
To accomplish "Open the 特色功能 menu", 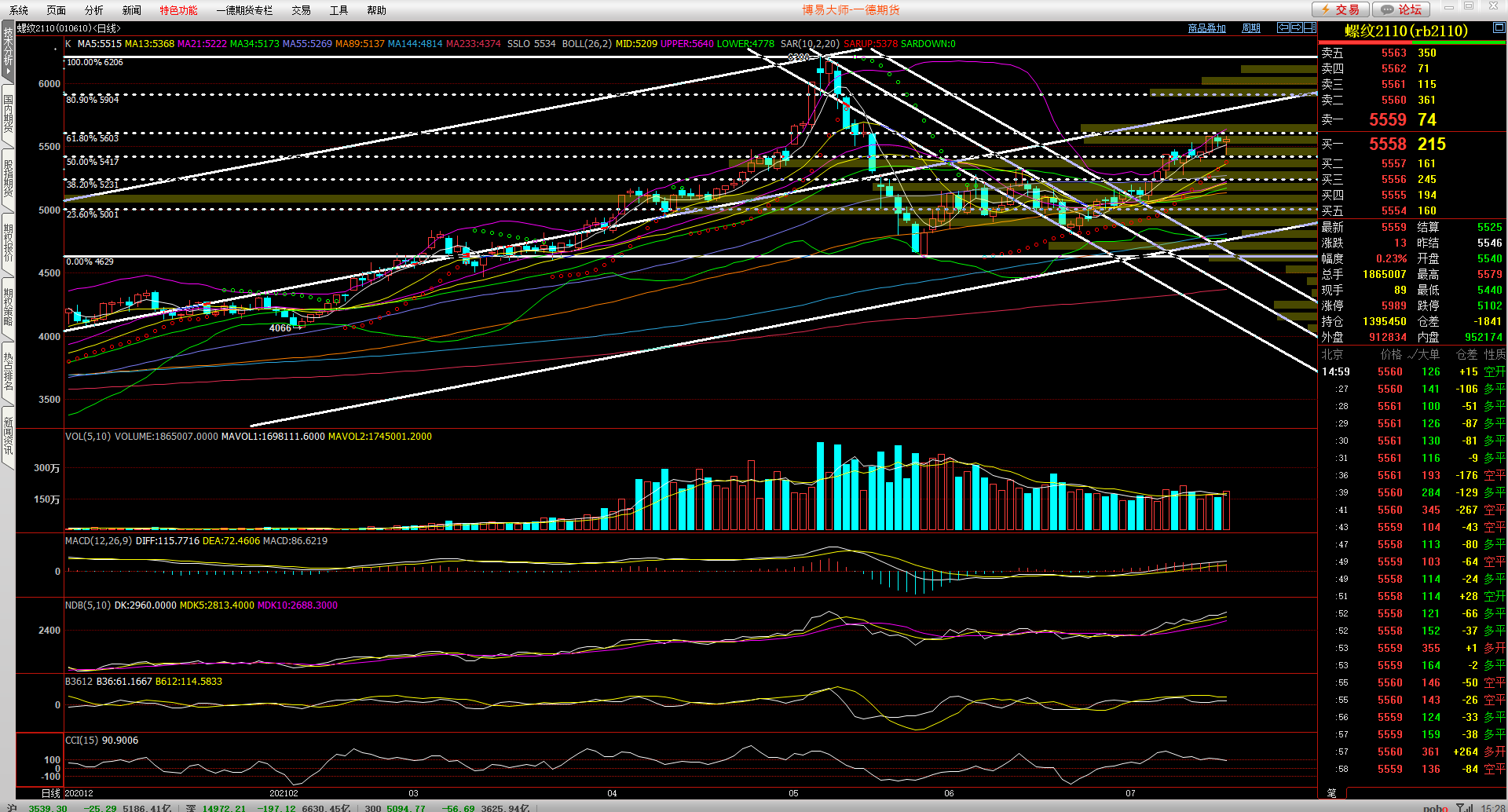I will (x=178, y=10).
